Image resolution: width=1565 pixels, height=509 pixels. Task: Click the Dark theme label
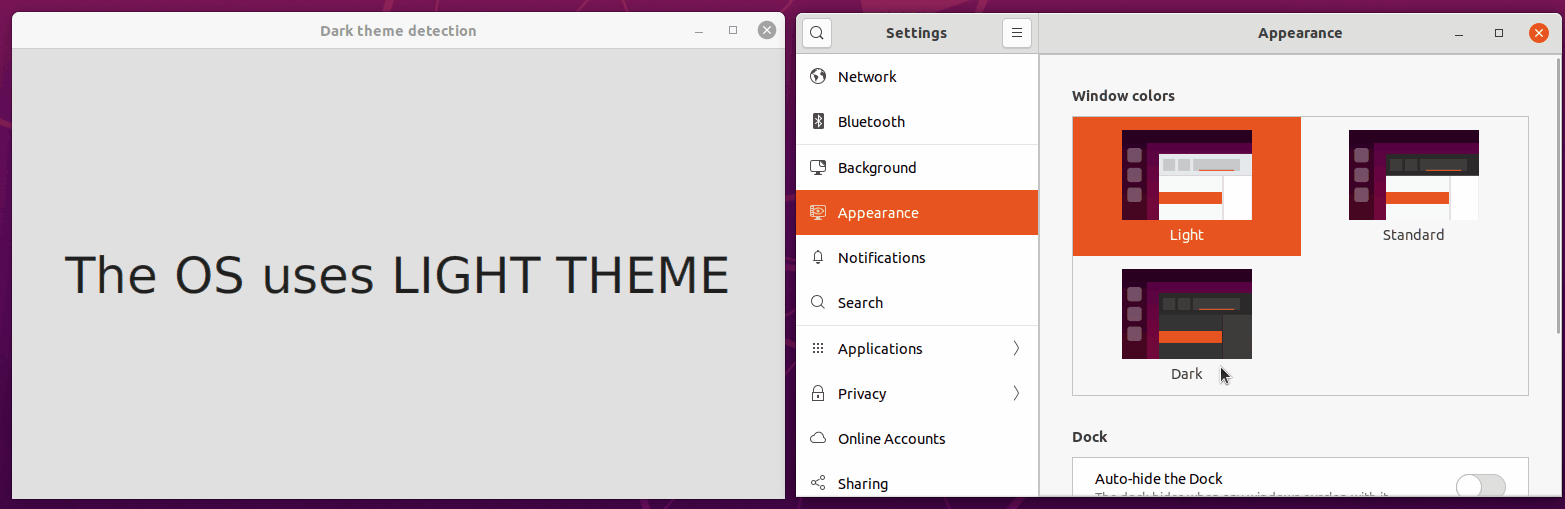[1187, 374]
